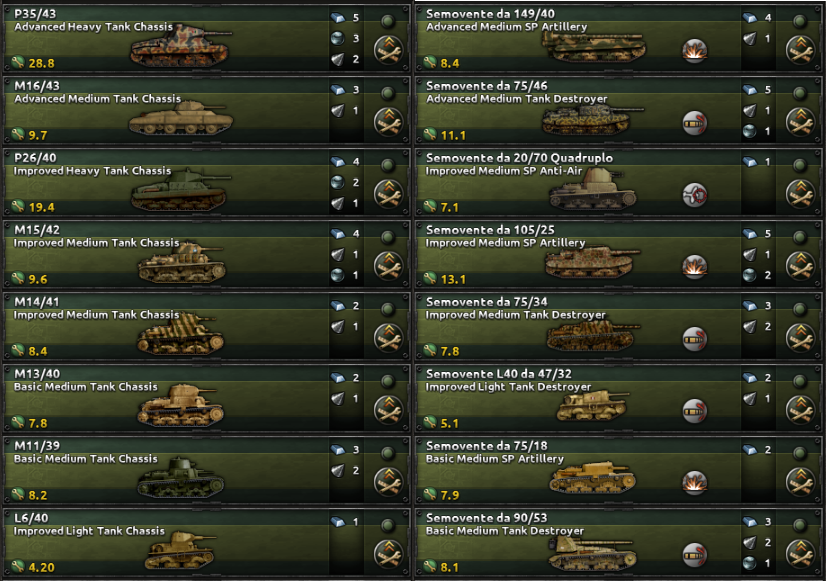
Task: Select the M11/39 entry
Action: coord(206,470)
